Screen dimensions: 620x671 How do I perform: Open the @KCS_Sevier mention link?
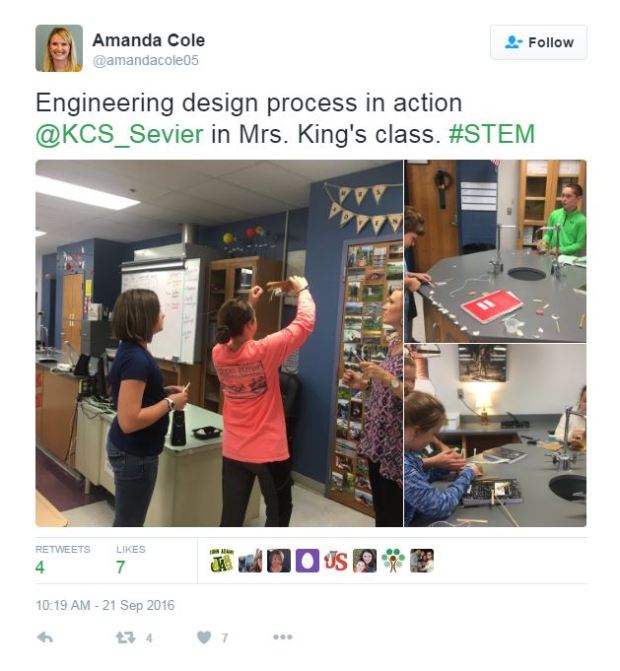pyautogui.click(x=119, y=134)
